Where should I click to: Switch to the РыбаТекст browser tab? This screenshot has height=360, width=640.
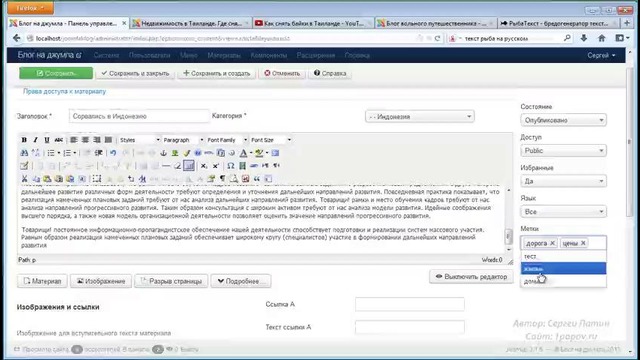(558, 23)
